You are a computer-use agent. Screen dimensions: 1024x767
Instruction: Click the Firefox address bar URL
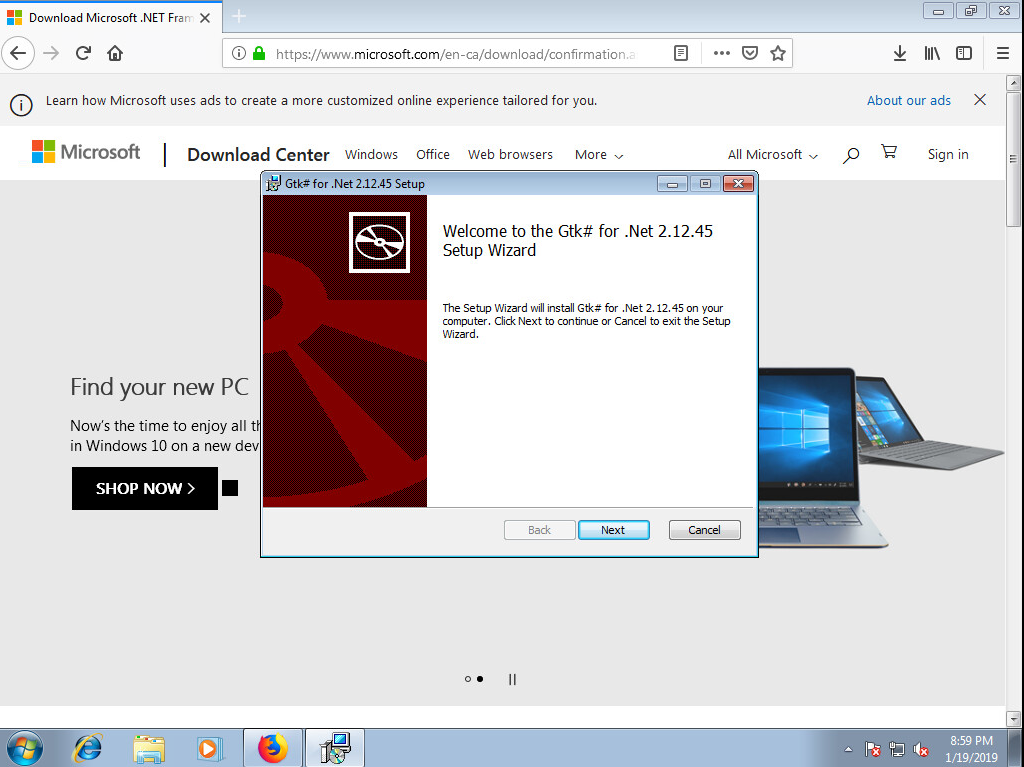tap(455, 54)
